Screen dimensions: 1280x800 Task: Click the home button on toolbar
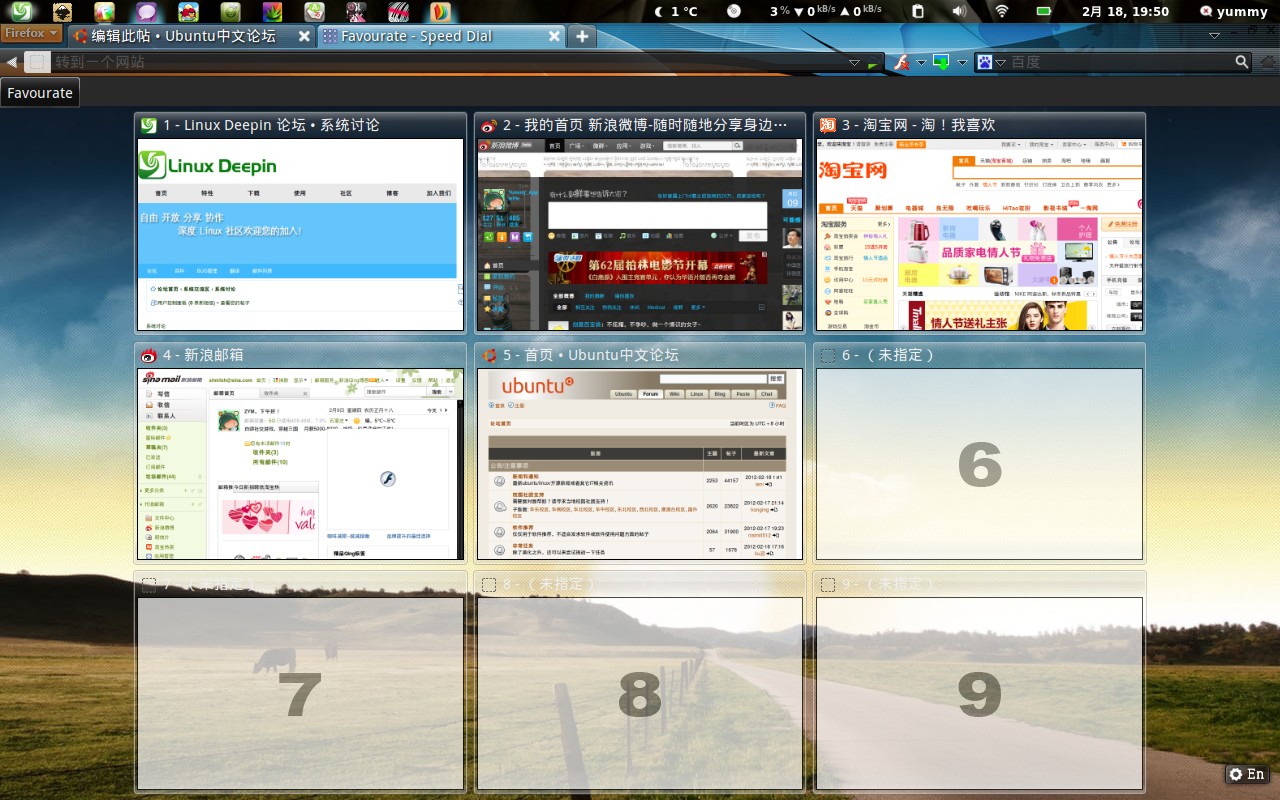point(1268,62)
